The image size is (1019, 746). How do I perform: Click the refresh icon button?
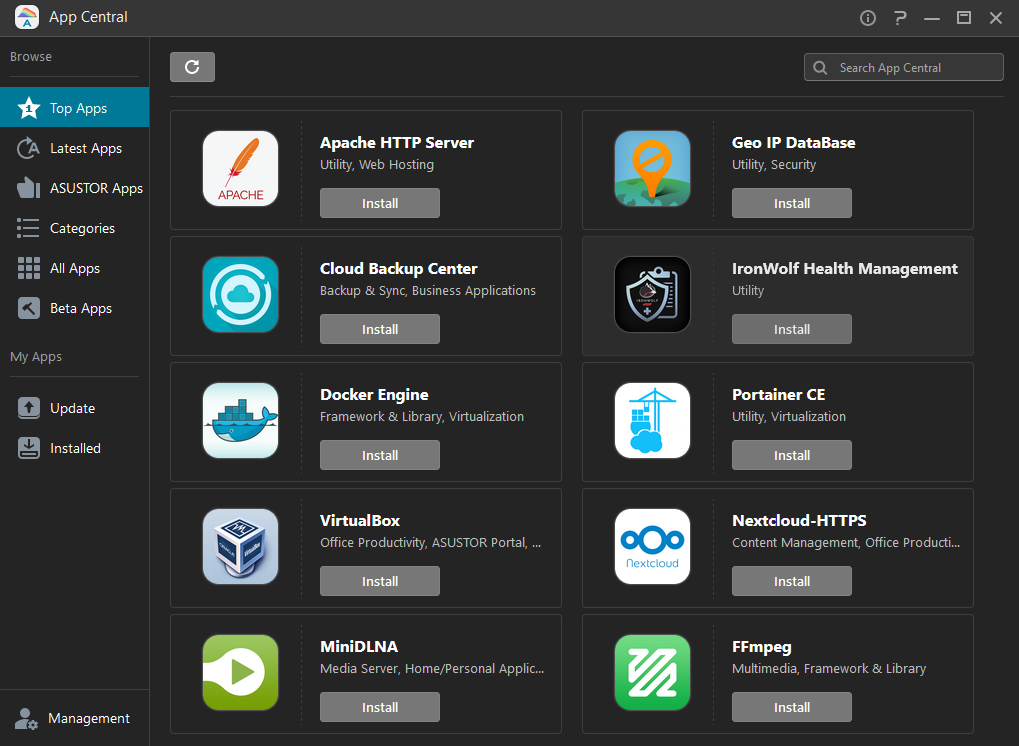(x=192, y=67)
